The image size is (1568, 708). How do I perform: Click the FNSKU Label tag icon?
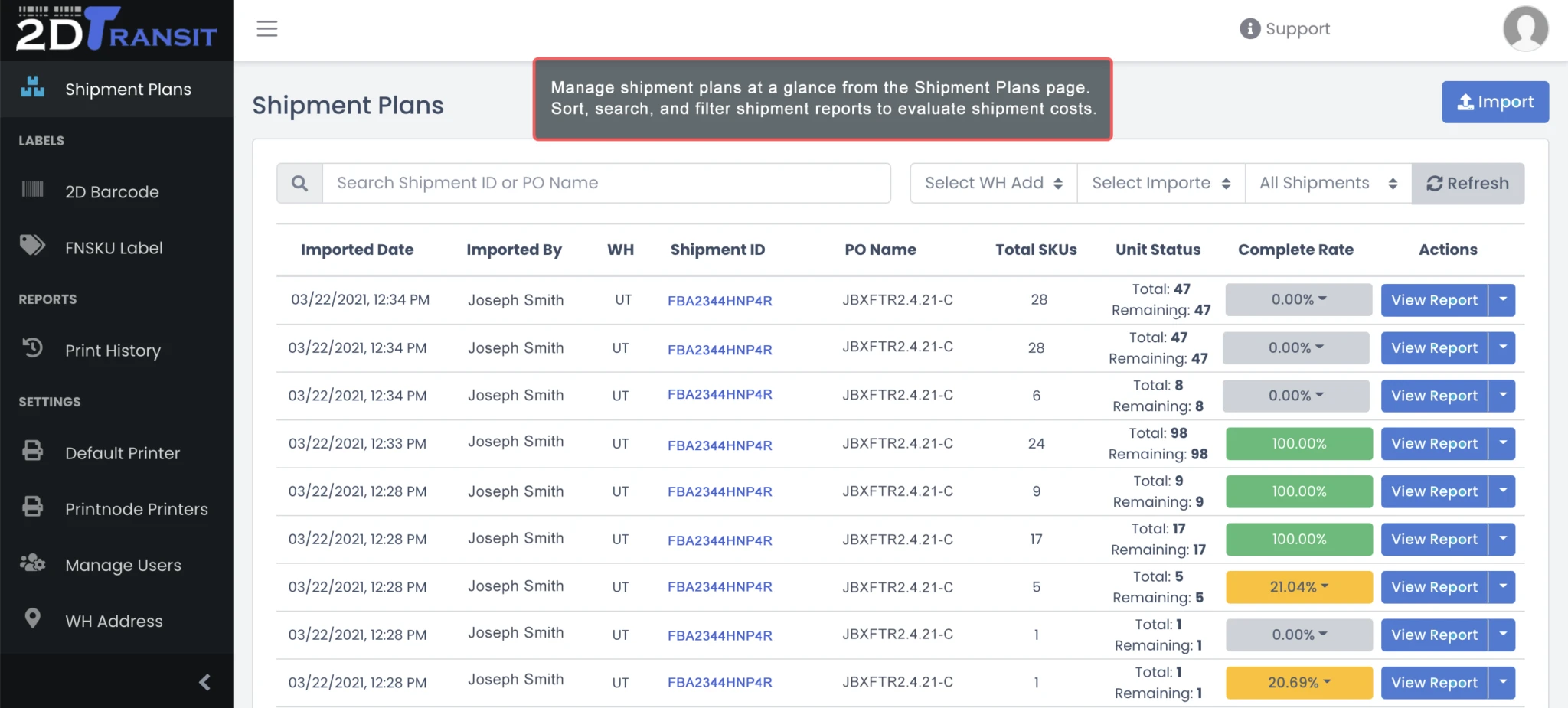[x=32, y=246]
